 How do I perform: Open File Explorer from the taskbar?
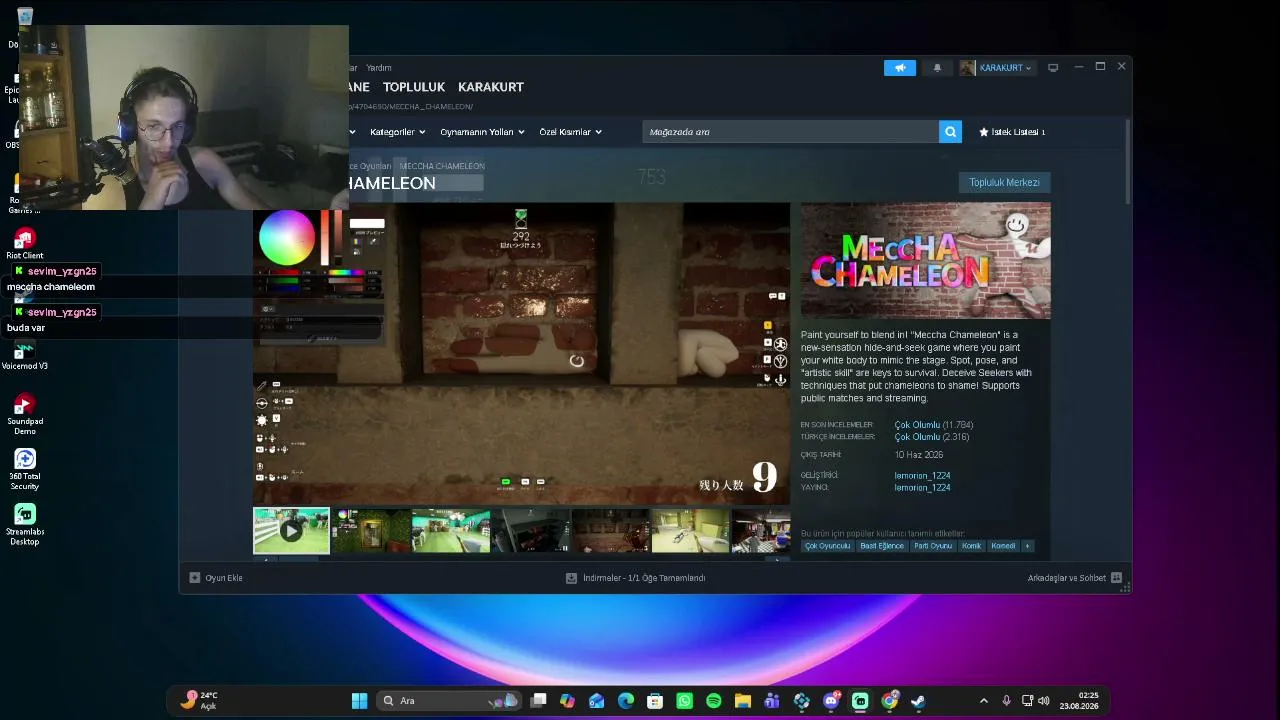click(743, 701)
